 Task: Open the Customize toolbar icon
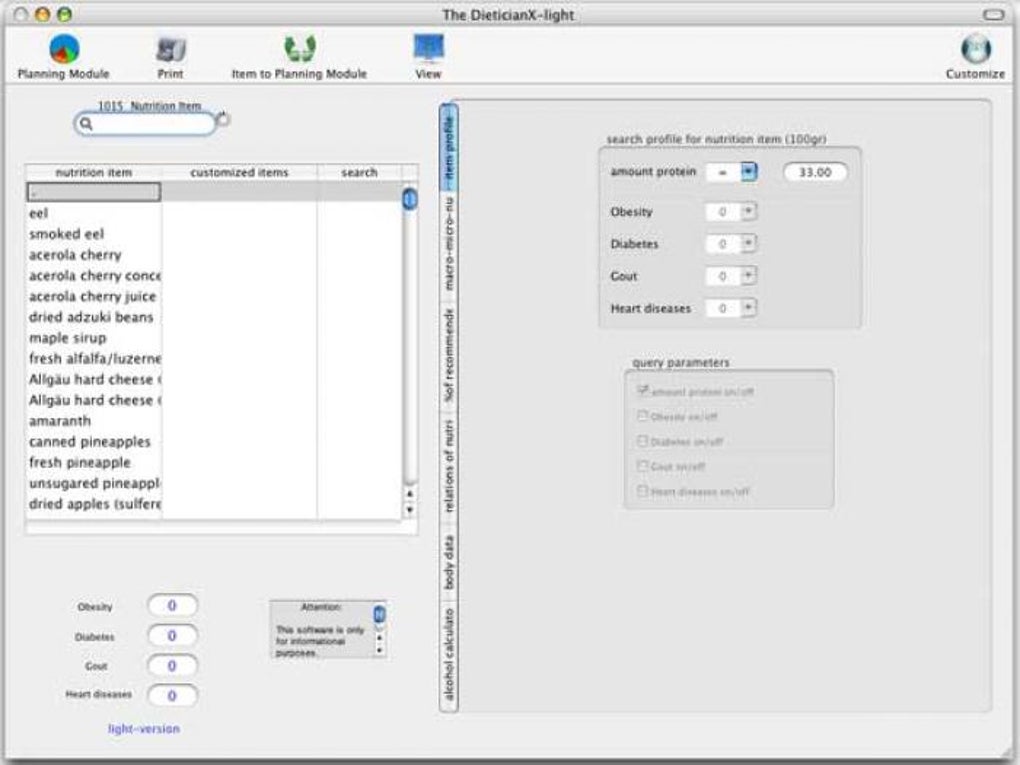(x=975, y=49)
